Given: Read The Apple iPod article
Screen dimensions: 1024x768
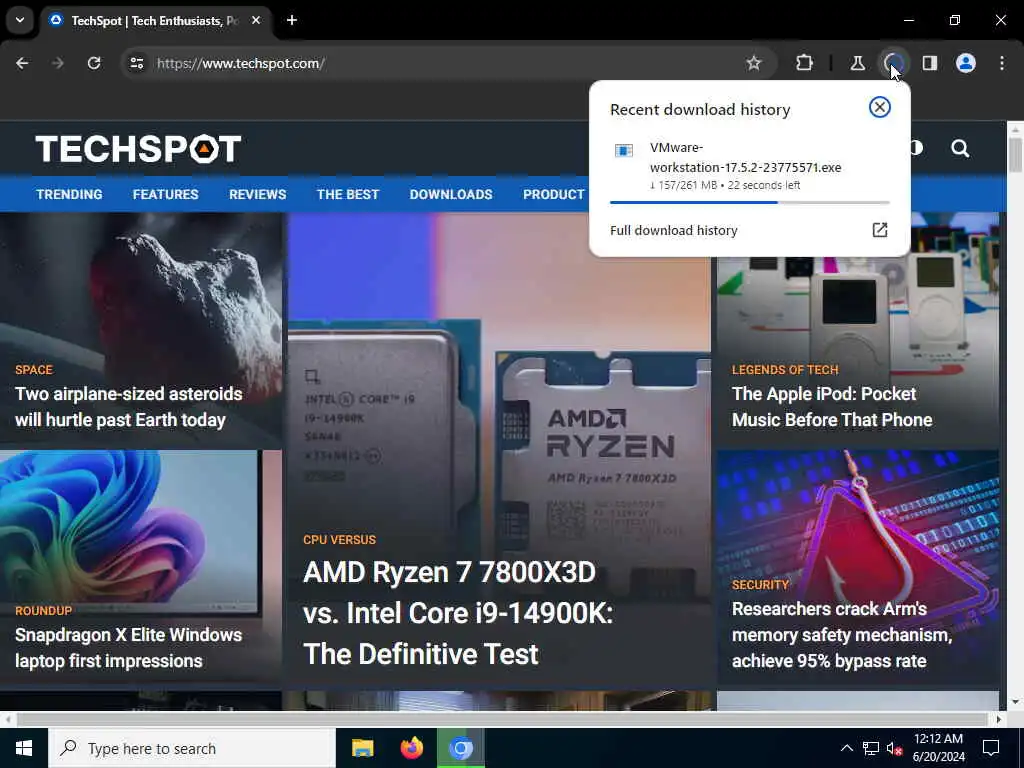Looking at the screenshot, I should (832, 407).
